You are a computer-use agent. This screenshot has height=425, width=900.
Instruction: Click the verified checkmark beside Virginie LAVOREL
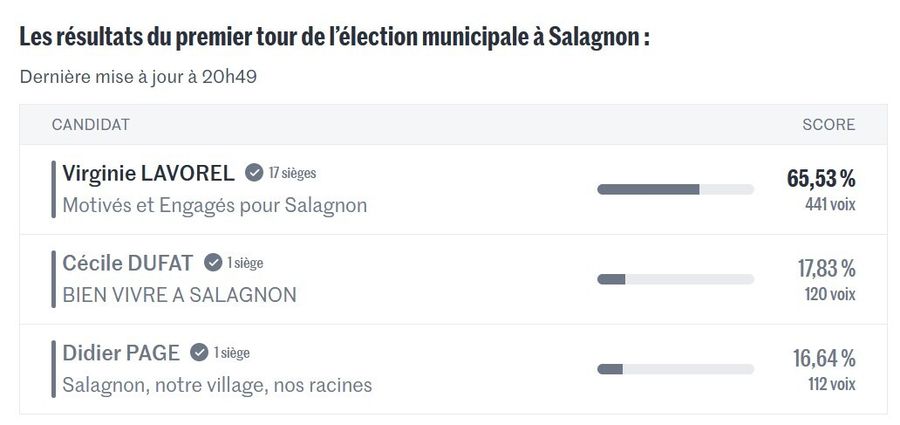[254, 173]
